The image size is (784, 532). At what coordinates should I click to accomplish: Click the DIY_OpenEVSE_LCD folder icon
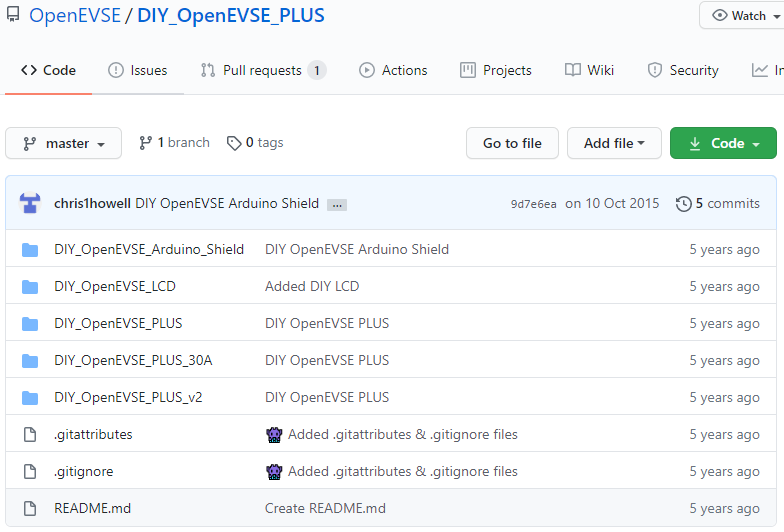point(30,286)
